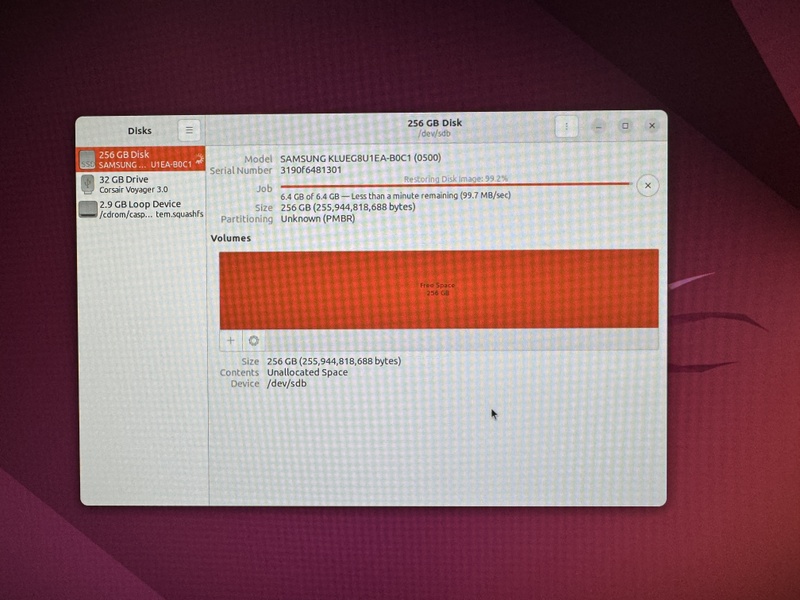Click the Disks sidebar header title
This screenshot has width=800, height=600.
pyautogui.click(x=139, y=131)
